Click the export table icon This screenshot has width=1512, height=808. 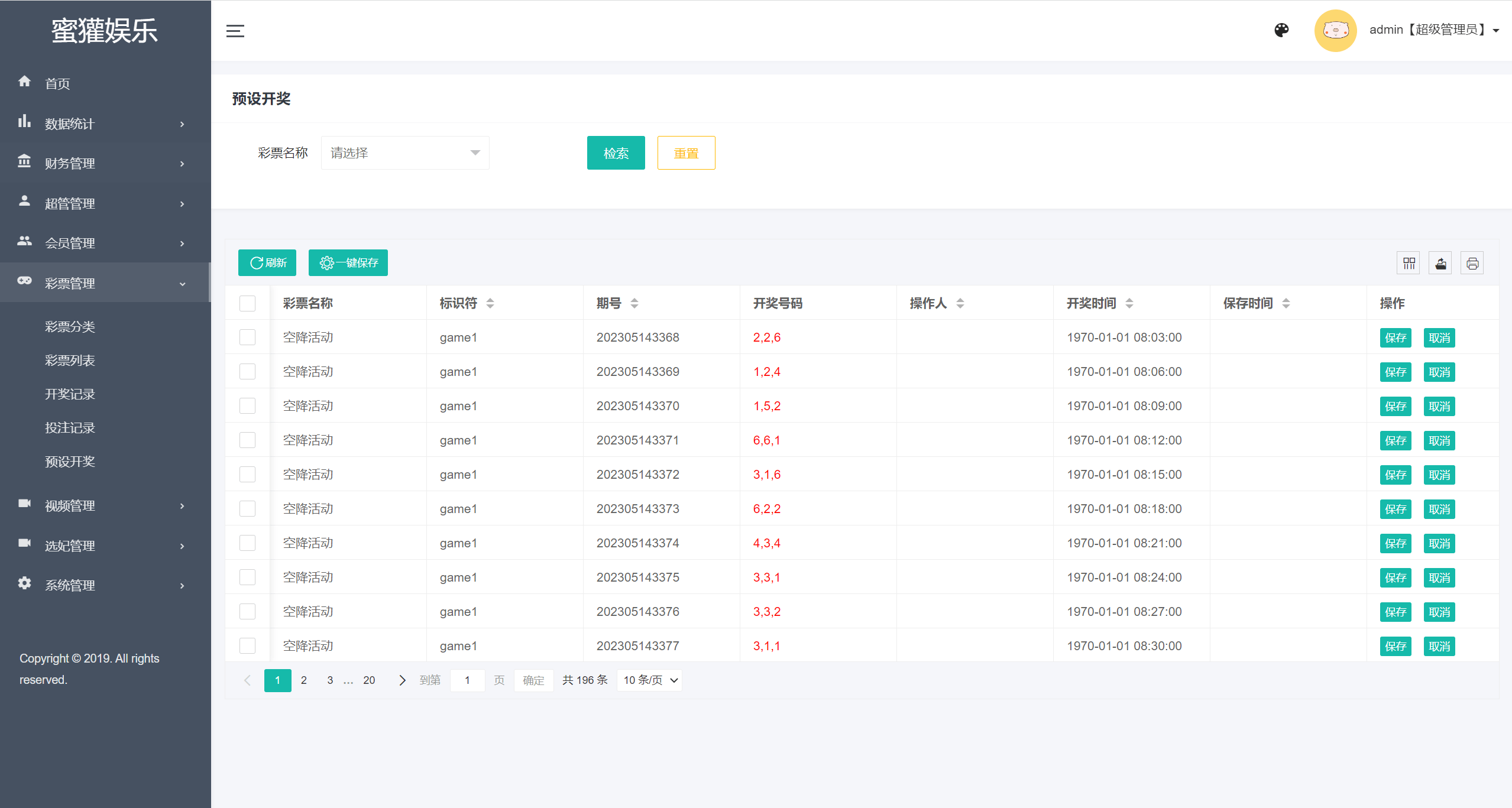coord(1440,263)
